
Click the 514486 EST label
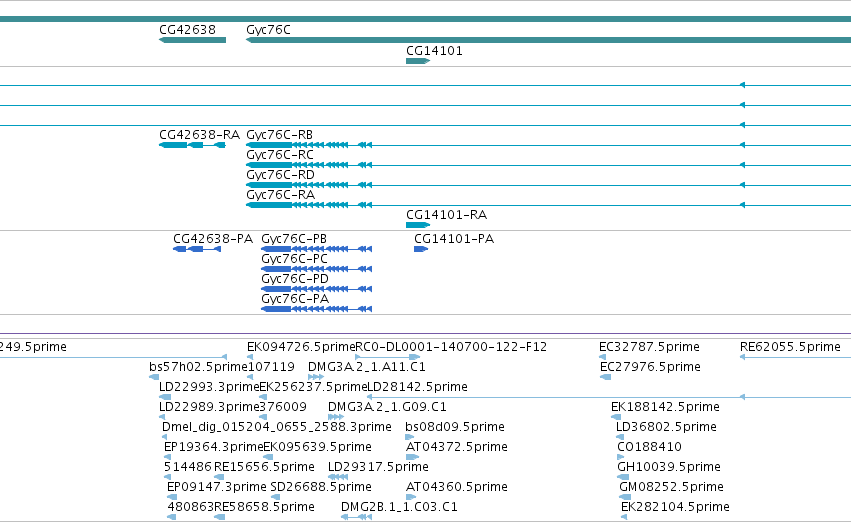point(188,467)
